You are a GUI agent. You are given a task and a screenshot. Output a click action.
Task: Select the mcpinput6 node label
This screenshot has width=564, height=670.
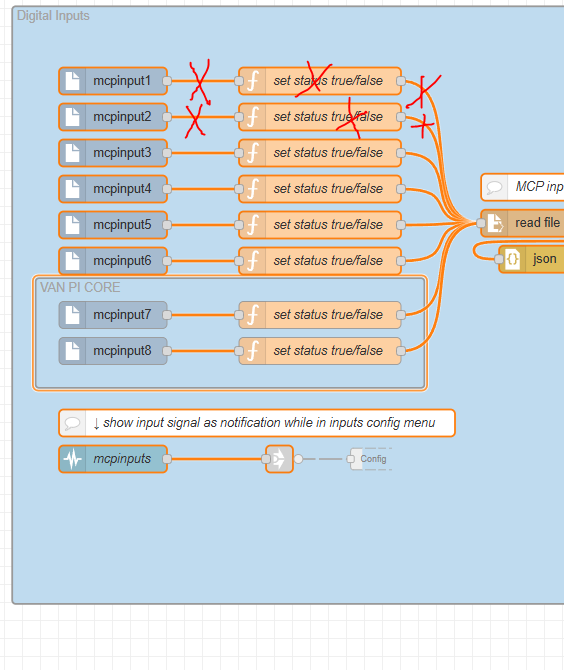click(x=122, y=261)
